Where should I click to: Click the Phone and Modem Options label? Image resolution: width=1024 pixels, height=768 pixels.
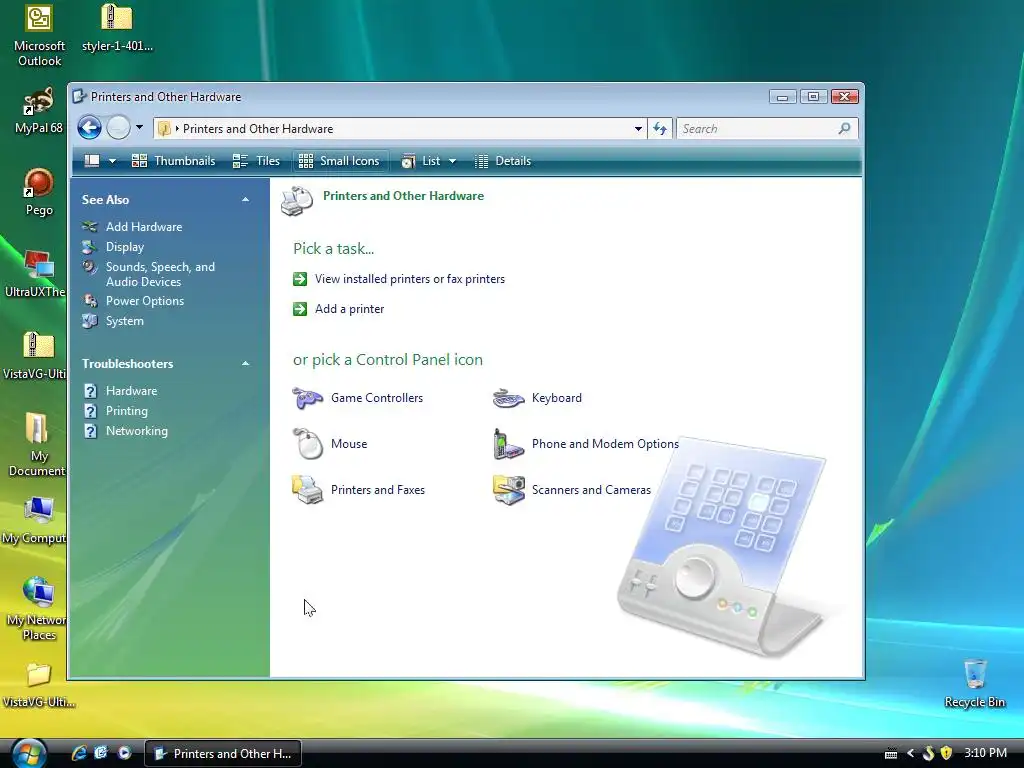605,443
